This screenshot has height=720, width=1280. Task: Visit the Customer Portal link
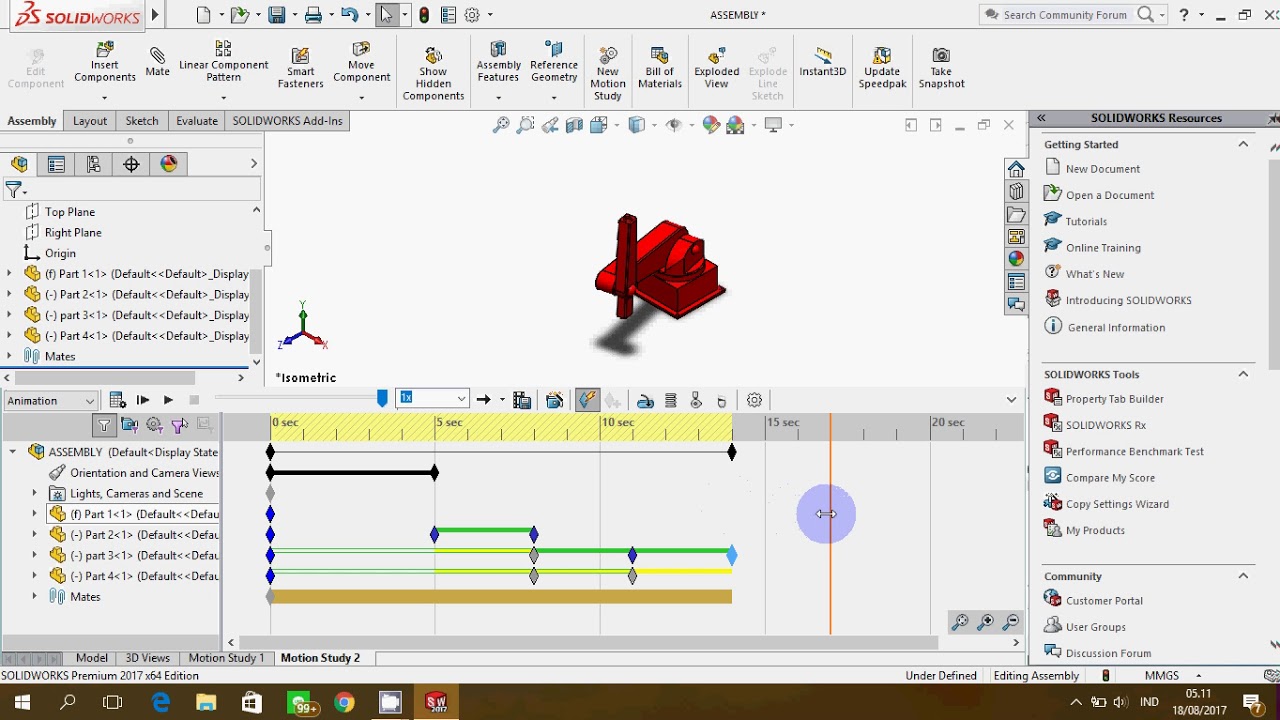1104,601
